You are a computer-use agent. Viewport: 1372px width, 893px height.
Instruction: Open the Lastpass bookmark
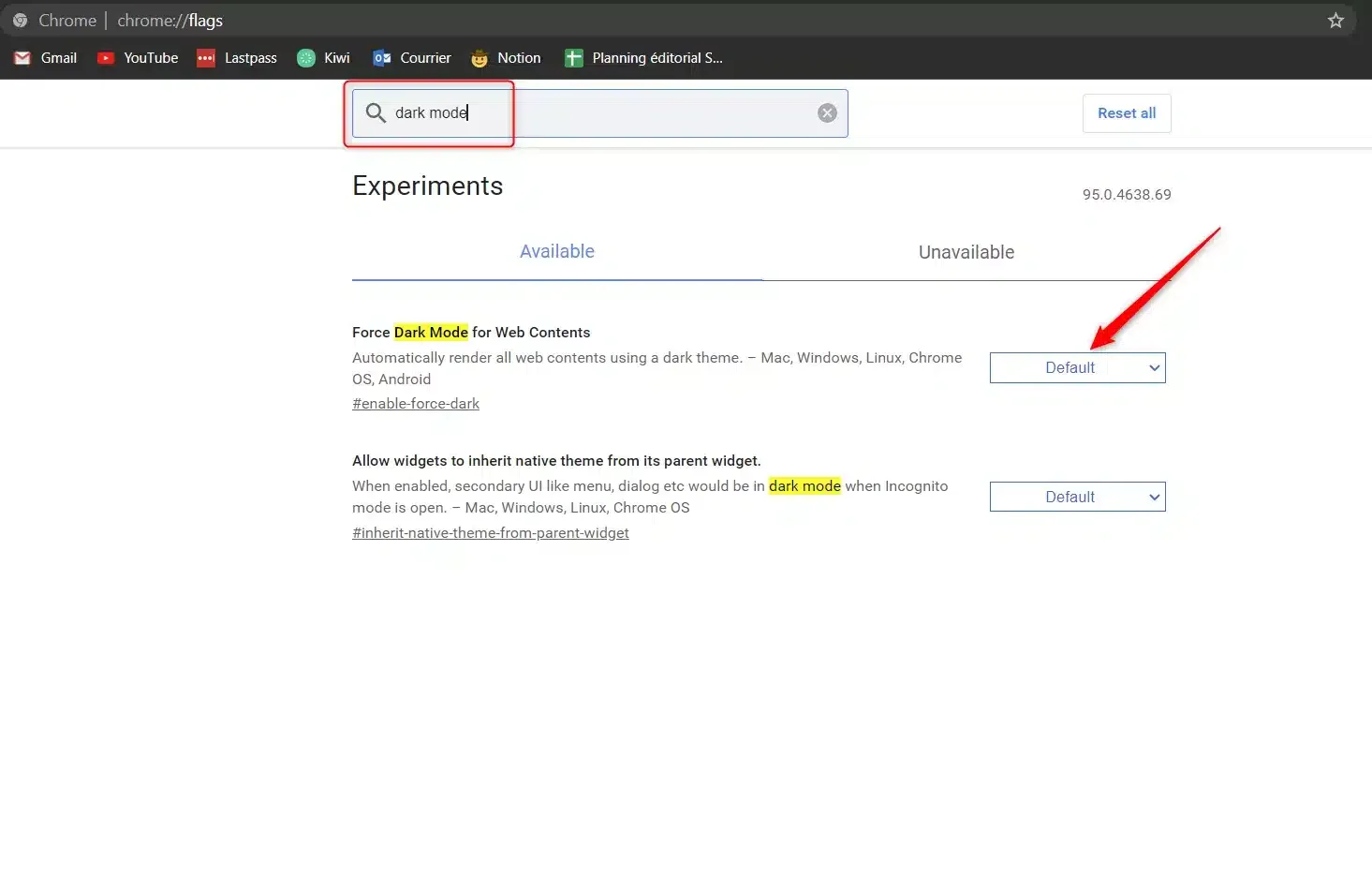pyautogui.click(x=237, y=58)
